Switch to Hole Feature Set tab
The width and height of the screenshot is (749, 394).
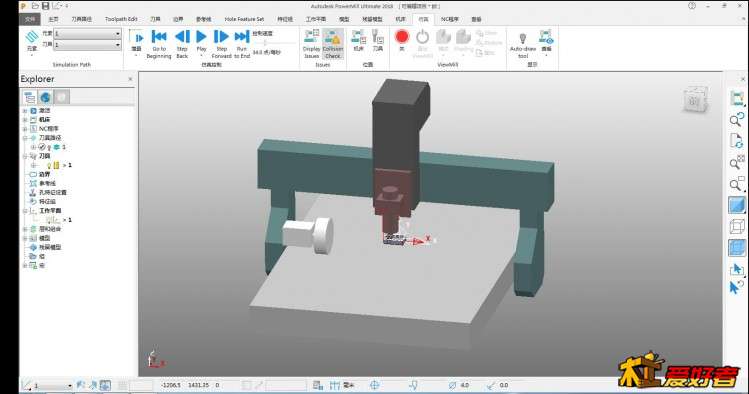tap(244, 19)
